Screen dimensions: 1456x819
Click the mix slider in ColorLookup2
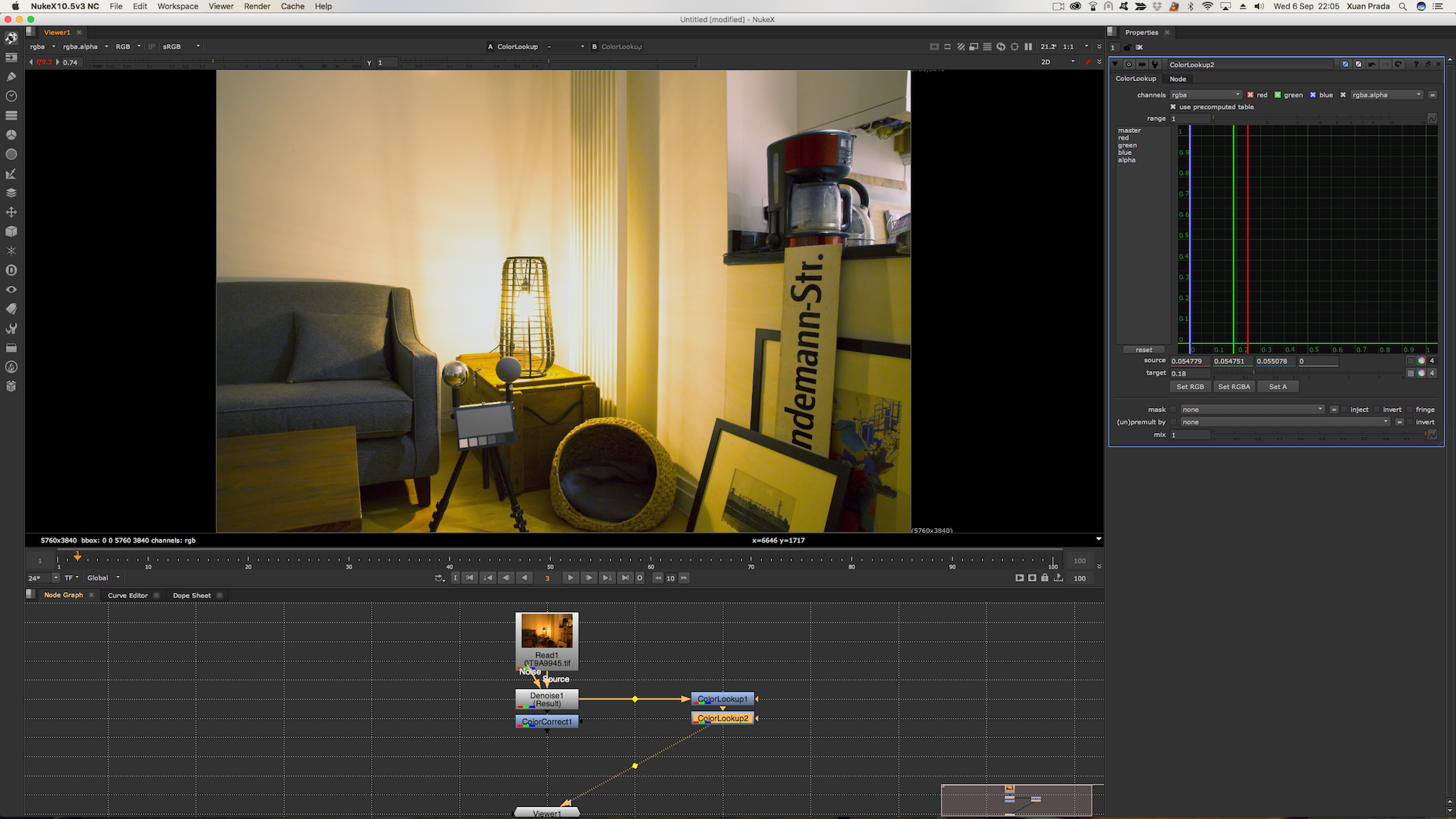[x=1319, y=435]
